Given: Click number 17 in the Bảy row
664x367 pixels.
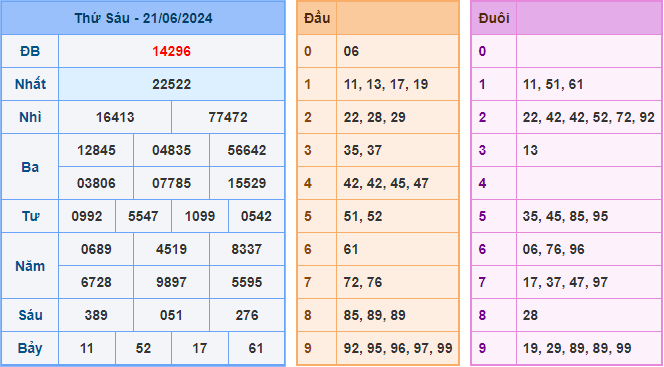Looking at the screenshot, I should pos(200,348).
